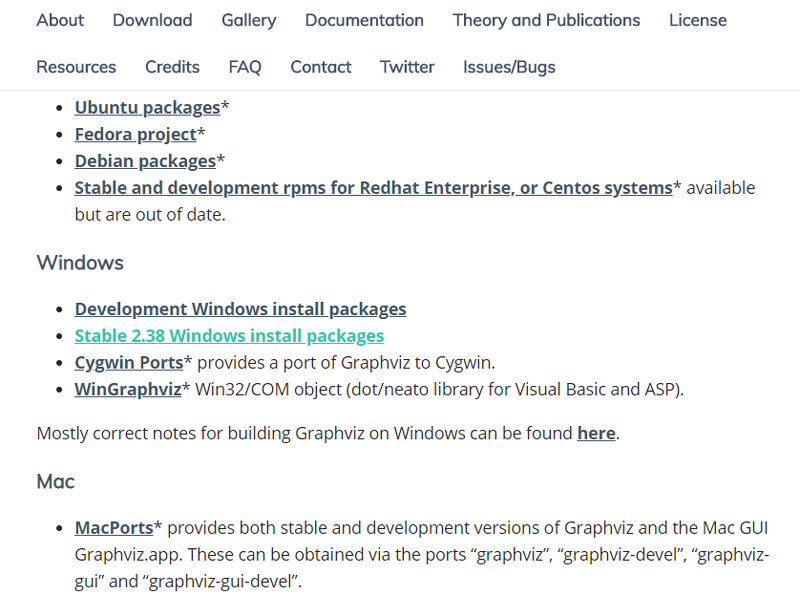Click the 'here' Windows build notes link
This screenshot has height=595, width=800.
[x=596, y=433]
